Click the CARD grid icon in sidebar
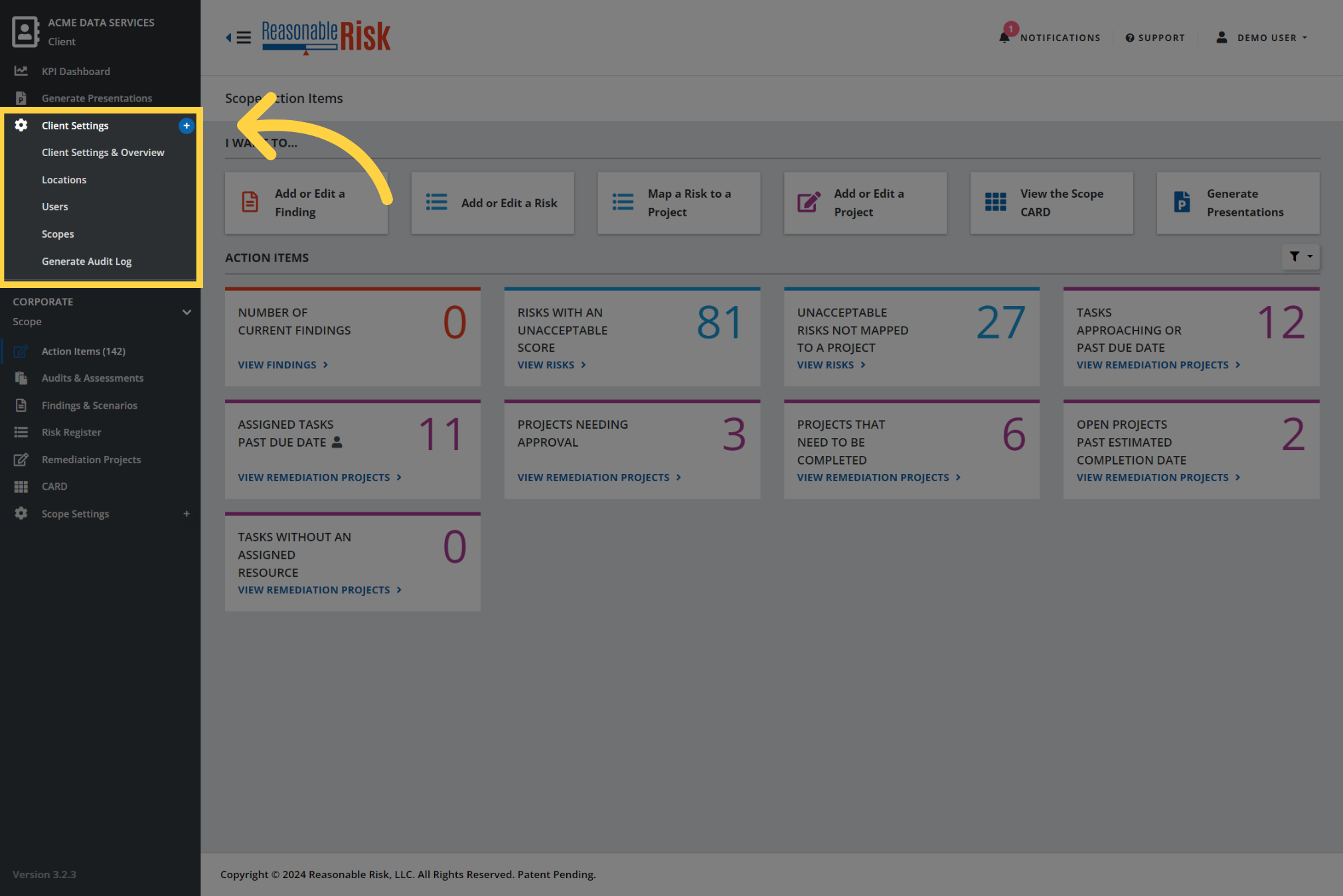The width and height of the screenshot is (1343, 896). click(x=21, y=486)
